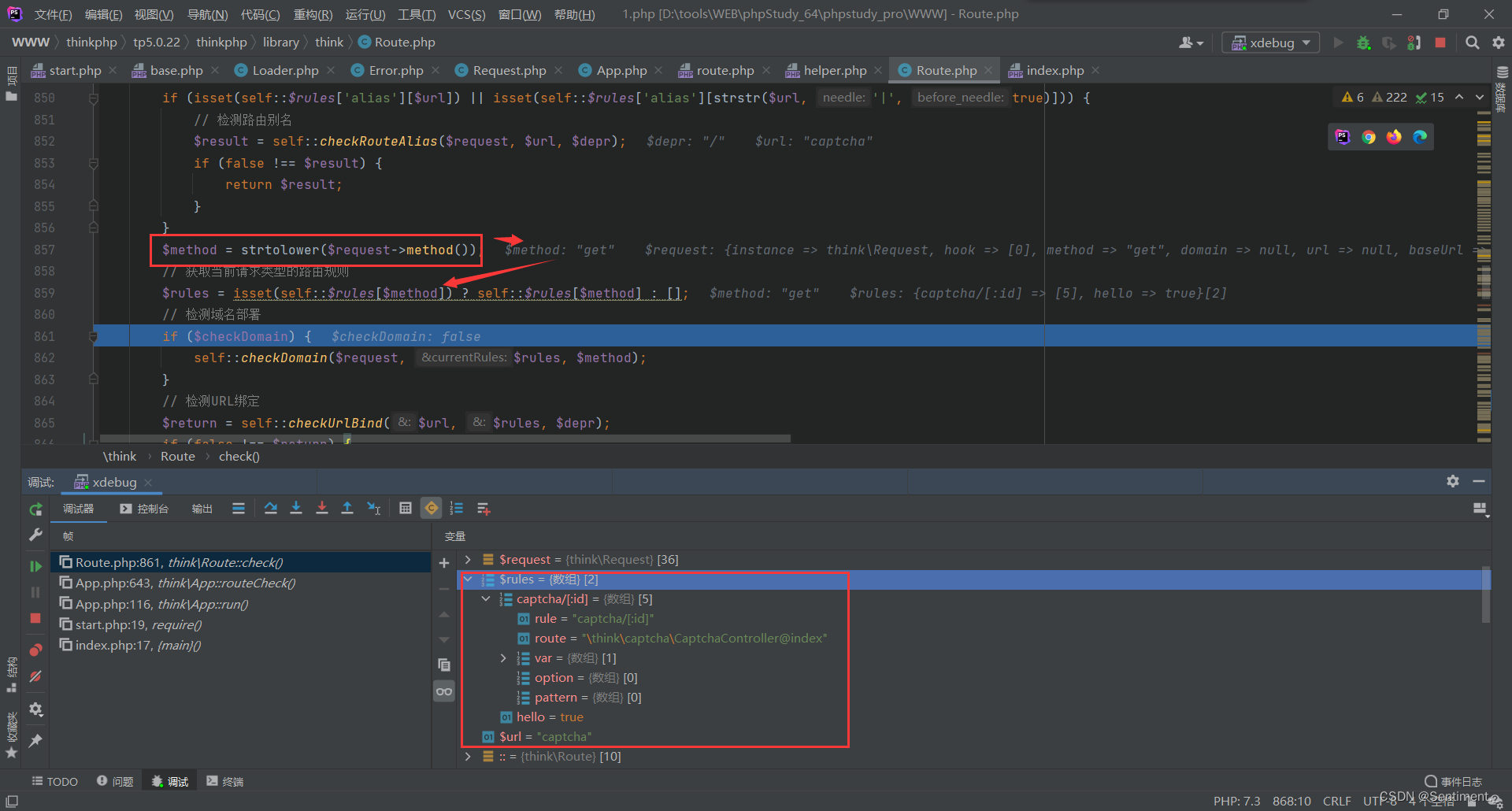Image resolution: width=1512 pixels, height=811 pixels.
Task: Go to next highlighted error arrow
Action: (x=1480, y=97)
